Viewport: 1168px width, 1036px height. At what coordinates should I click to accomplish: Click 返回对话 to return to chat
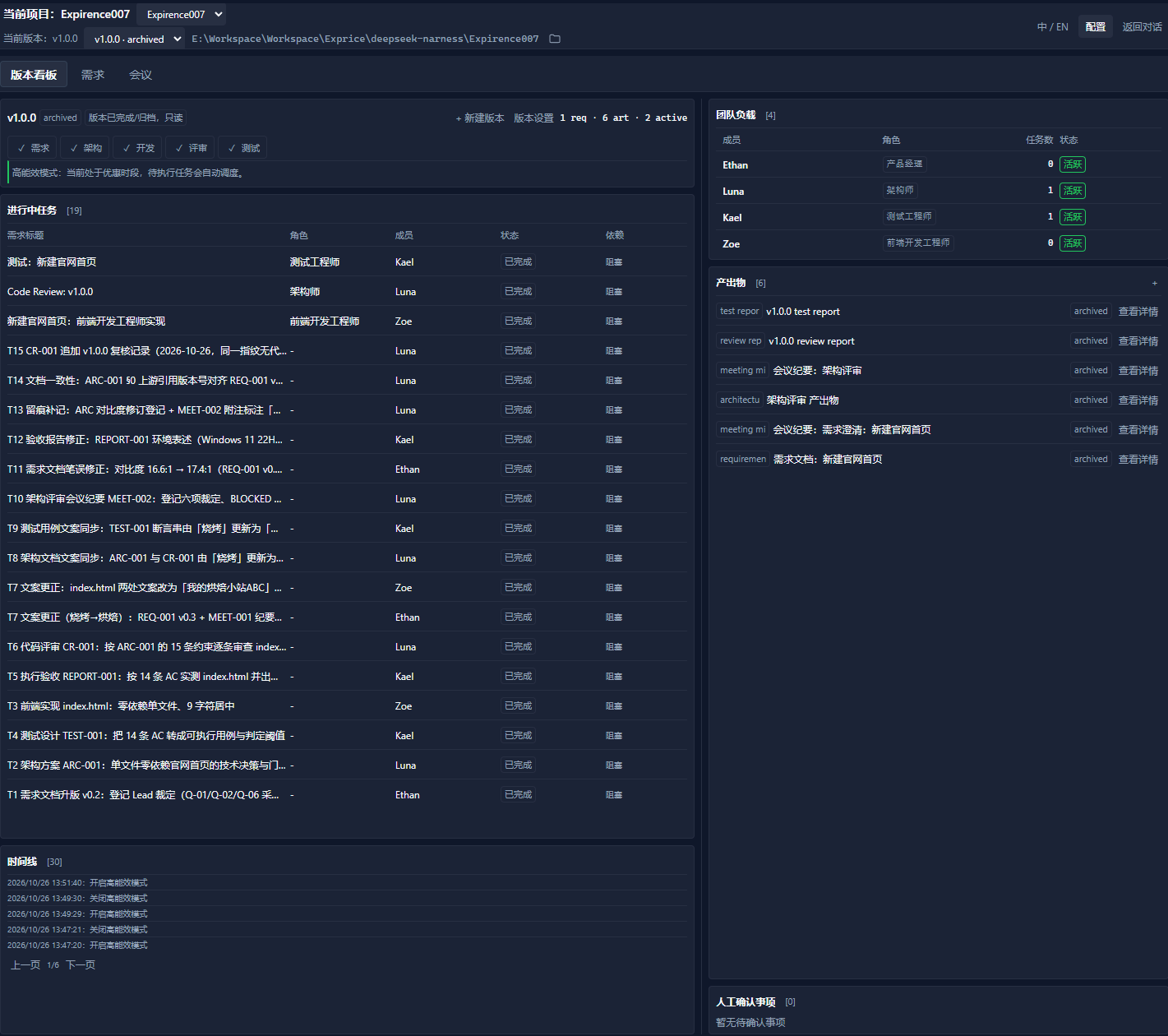coord(1142,27)
